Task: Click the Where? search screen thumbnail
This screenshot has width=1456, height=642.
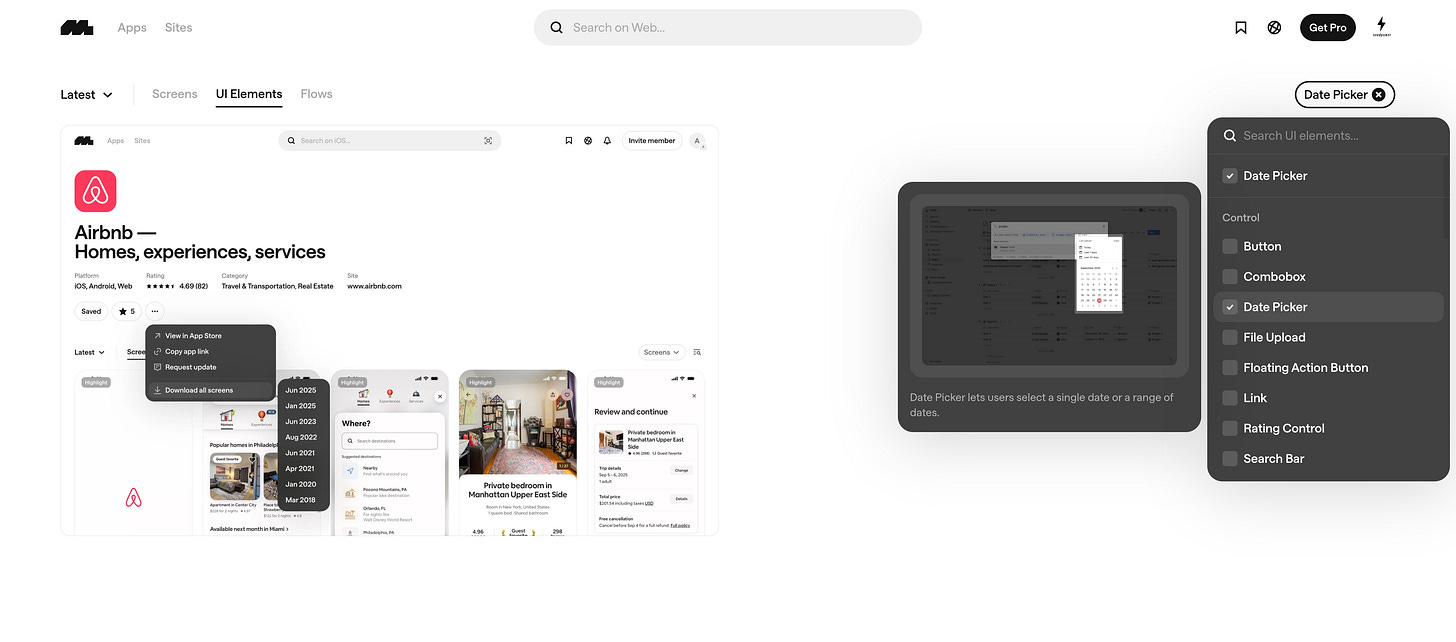Action: tap(390, 453)
